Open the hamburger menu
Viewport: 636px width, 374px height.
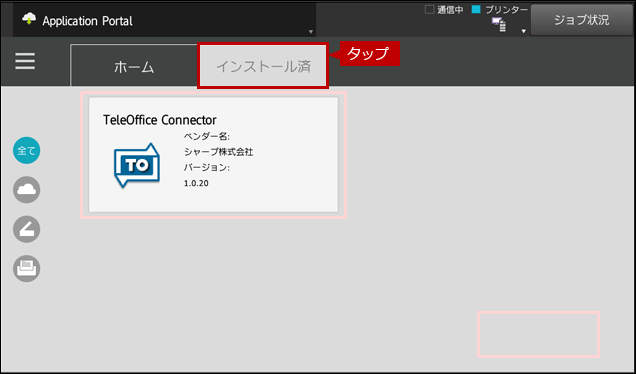[x=25, y=62]
